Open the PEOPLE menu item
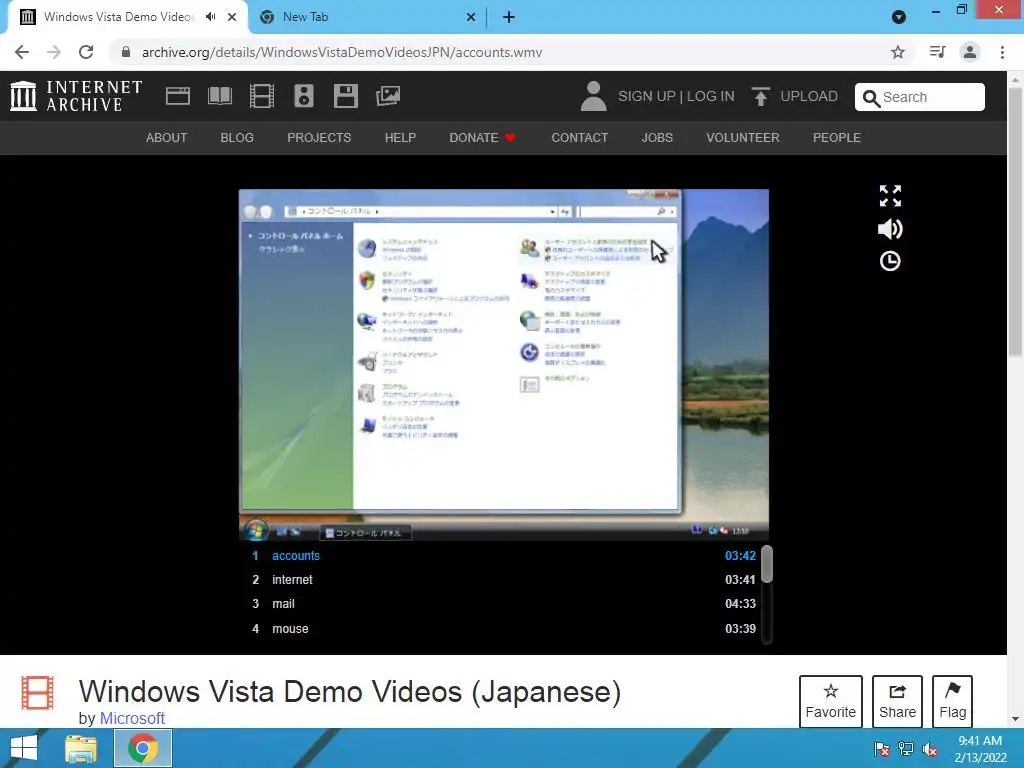Image resolution: width=1024 pixels, height=768 pixels. pos(837,138)
